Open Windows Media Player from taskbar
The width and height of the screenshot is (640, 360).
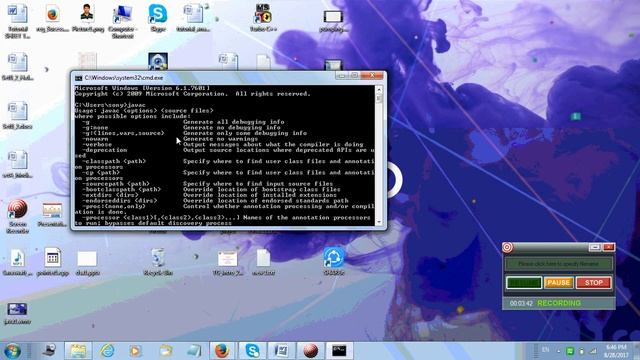136,351
